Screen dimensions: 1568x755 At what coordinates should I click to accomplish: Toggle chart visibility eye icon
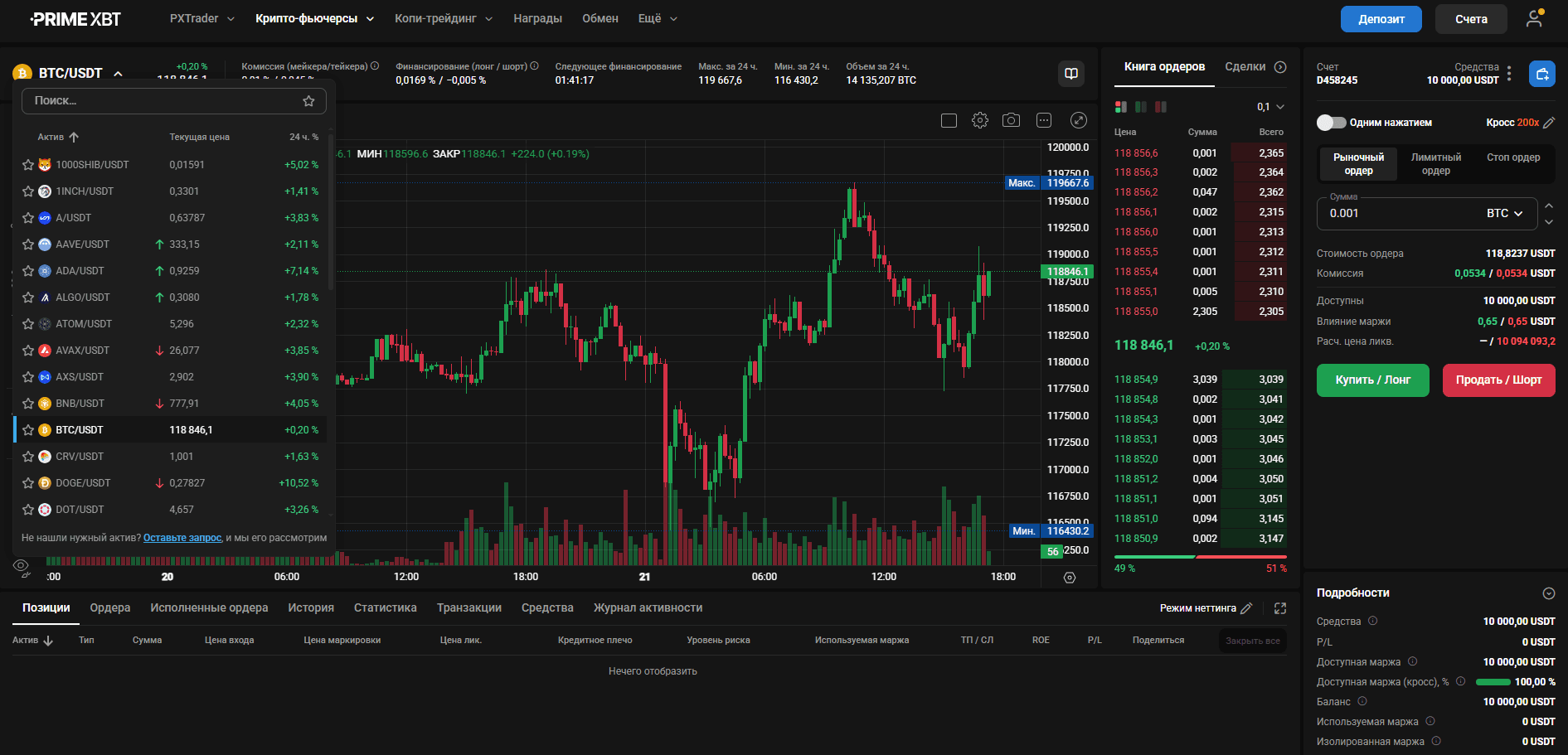[x=21, y=565]
